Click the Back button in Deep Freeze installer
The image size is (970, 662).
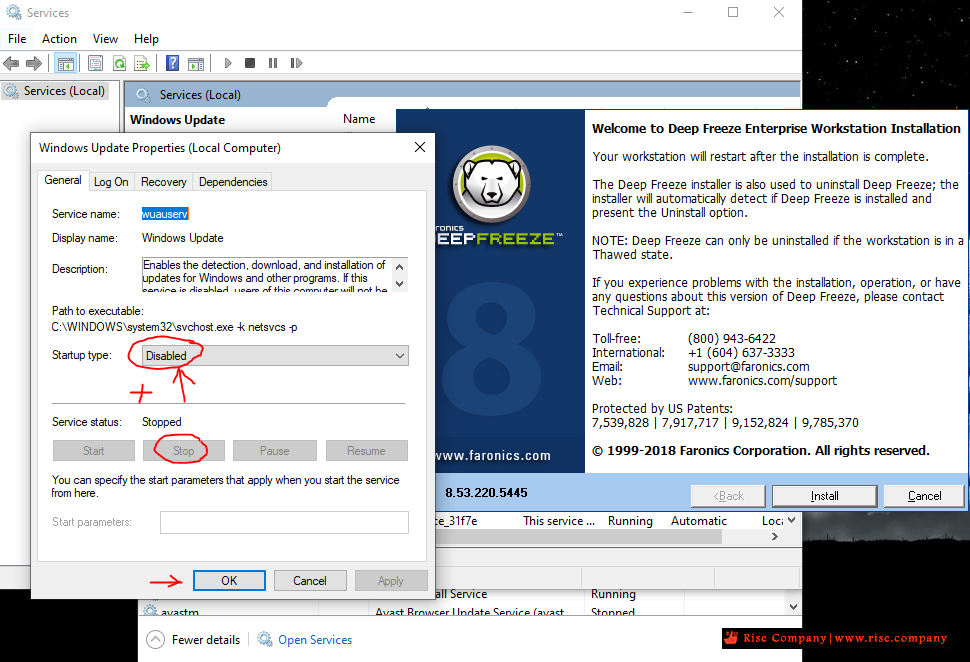click(x=728, y=496)
